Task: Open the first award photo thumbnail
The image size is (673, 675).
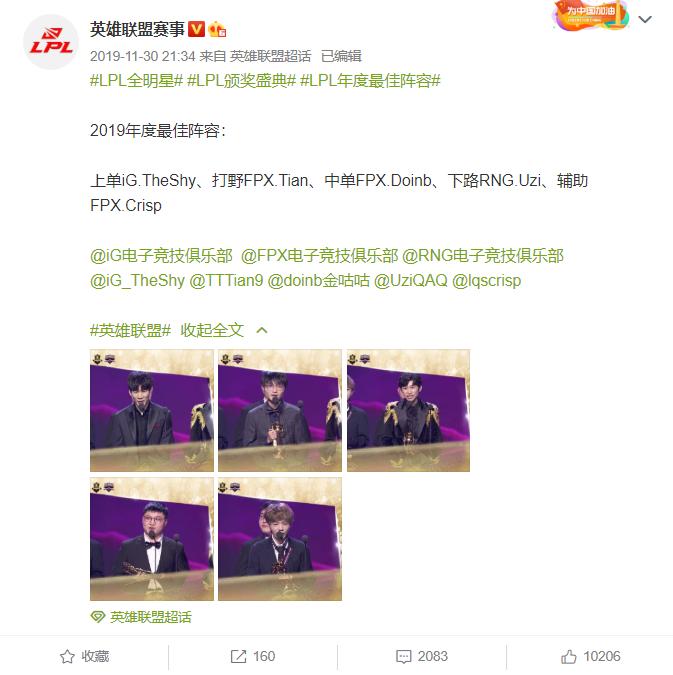Action: (x=152, y=411)
